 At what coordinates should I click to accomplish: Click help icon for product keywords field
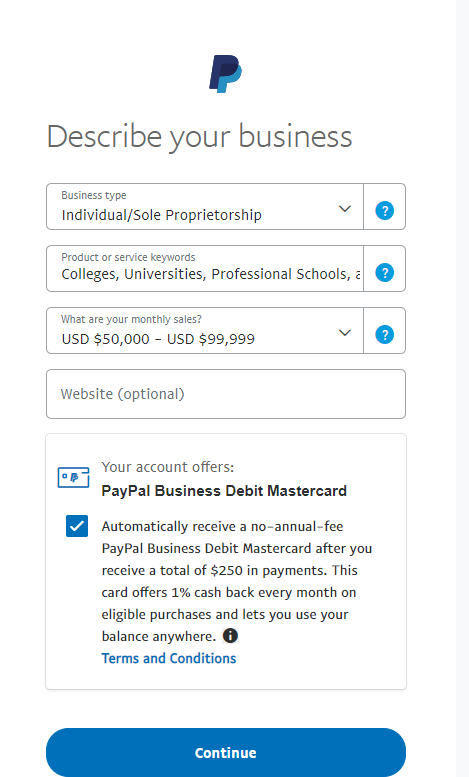[385, 273]
